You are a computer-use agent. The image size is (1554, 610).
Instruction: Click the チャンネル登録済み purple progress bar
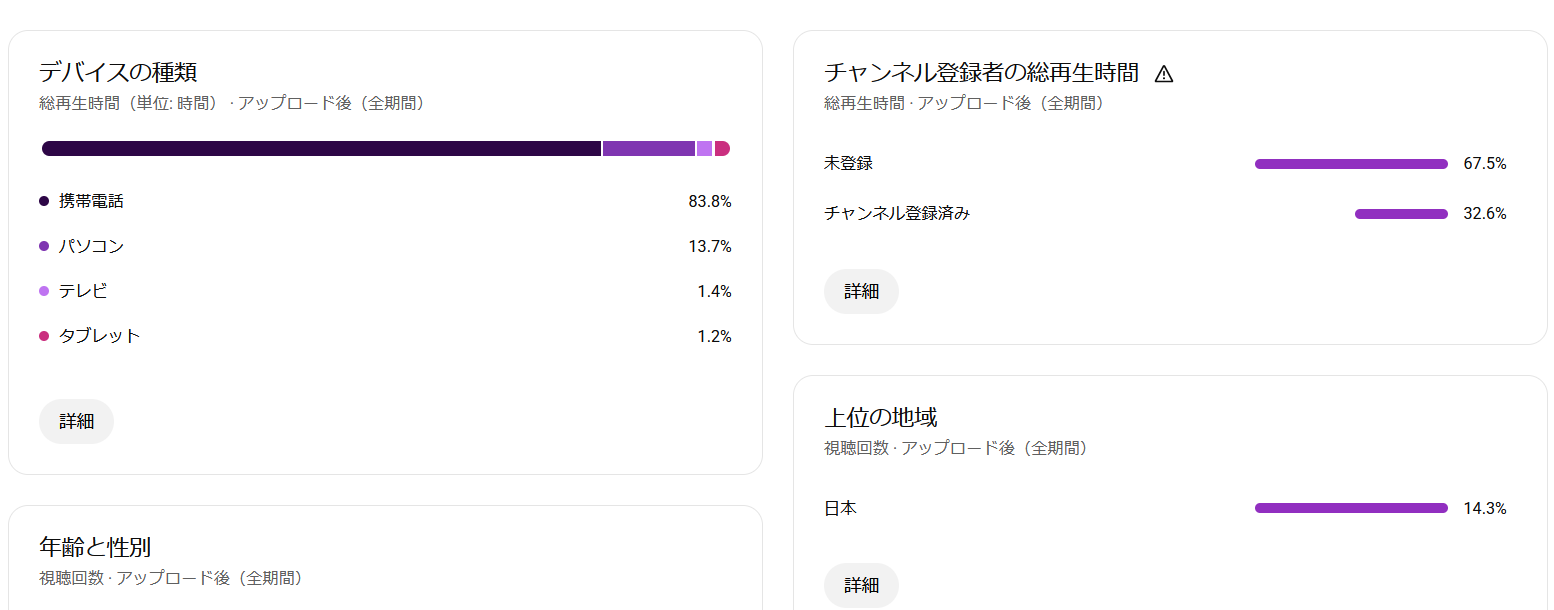pos(1401,214)
